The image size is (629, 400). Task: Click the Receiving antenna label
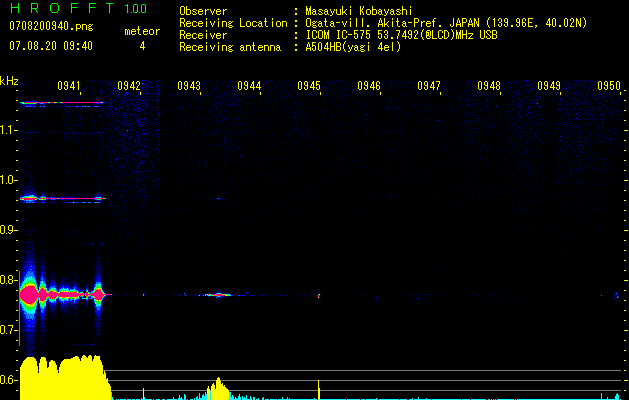(230, 47)
